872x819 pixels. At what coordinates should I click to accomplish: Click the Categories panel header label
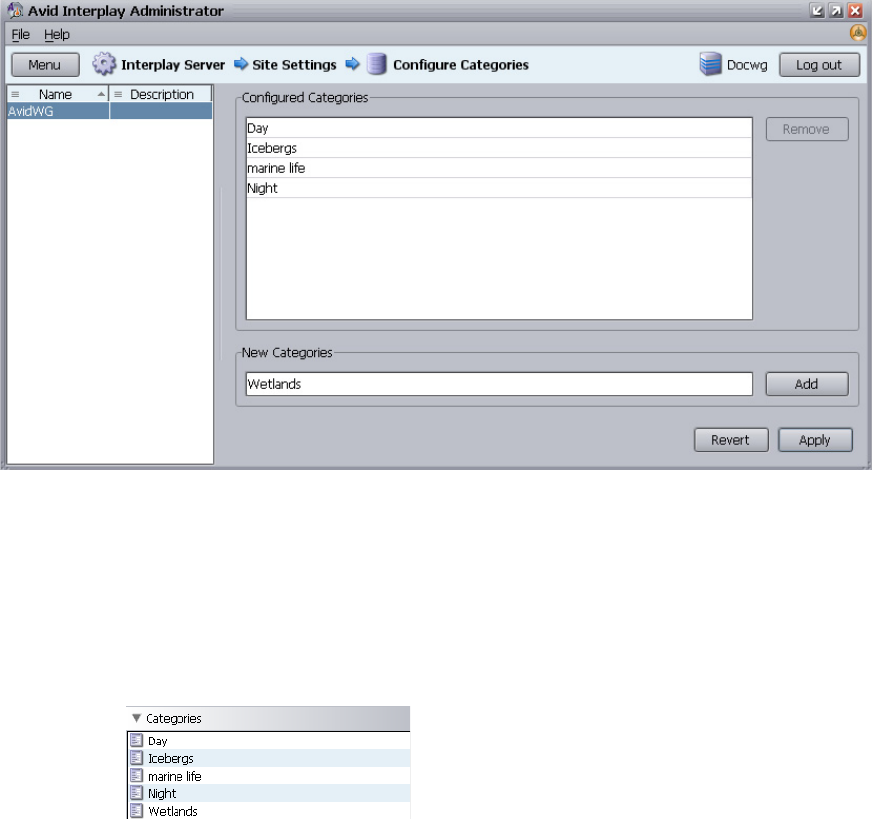click(174, 718)
